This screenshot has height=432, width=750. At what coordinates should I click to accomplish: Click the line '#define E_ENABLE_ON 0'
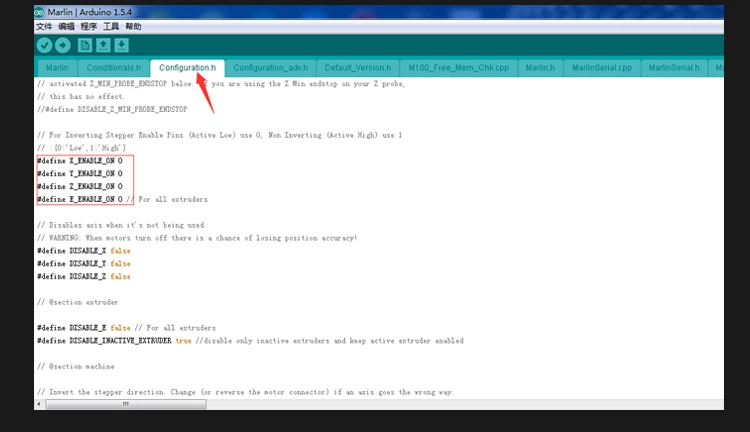80,199
